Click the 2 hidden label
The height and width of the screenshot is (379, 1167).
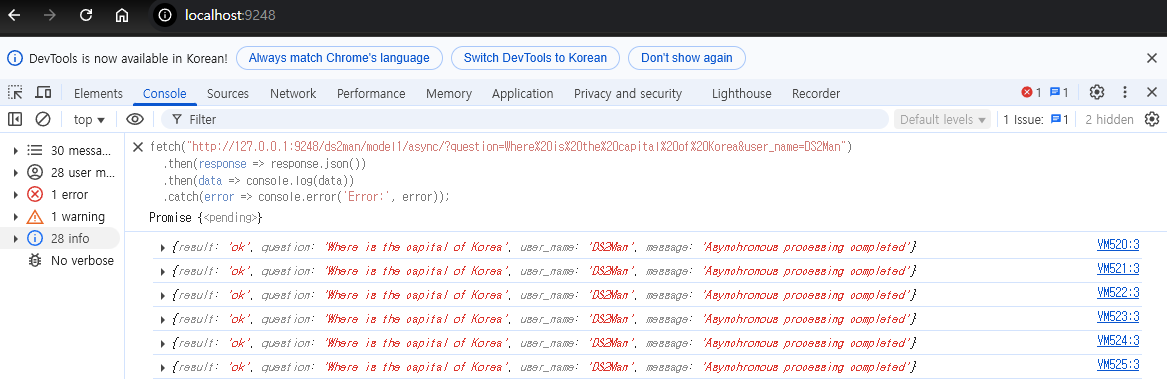(1109, 119)
